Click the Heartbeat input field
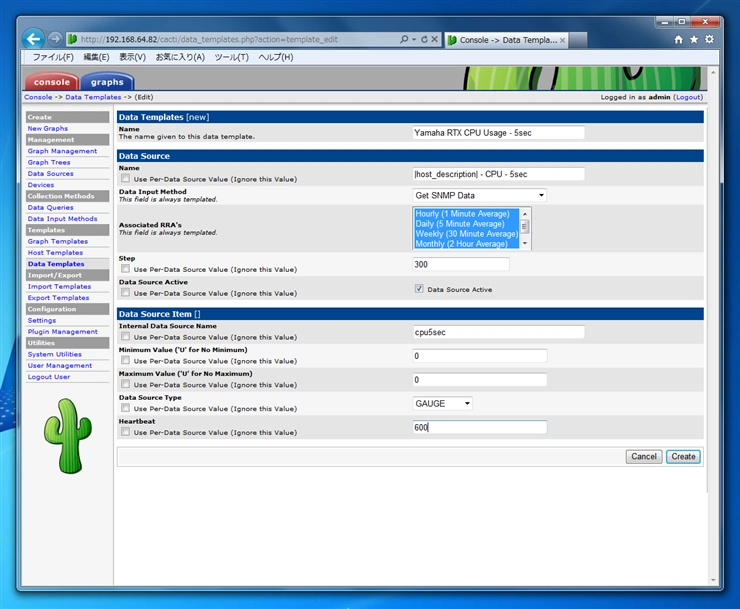Viewport: 740px width, 609px height. 479,427
